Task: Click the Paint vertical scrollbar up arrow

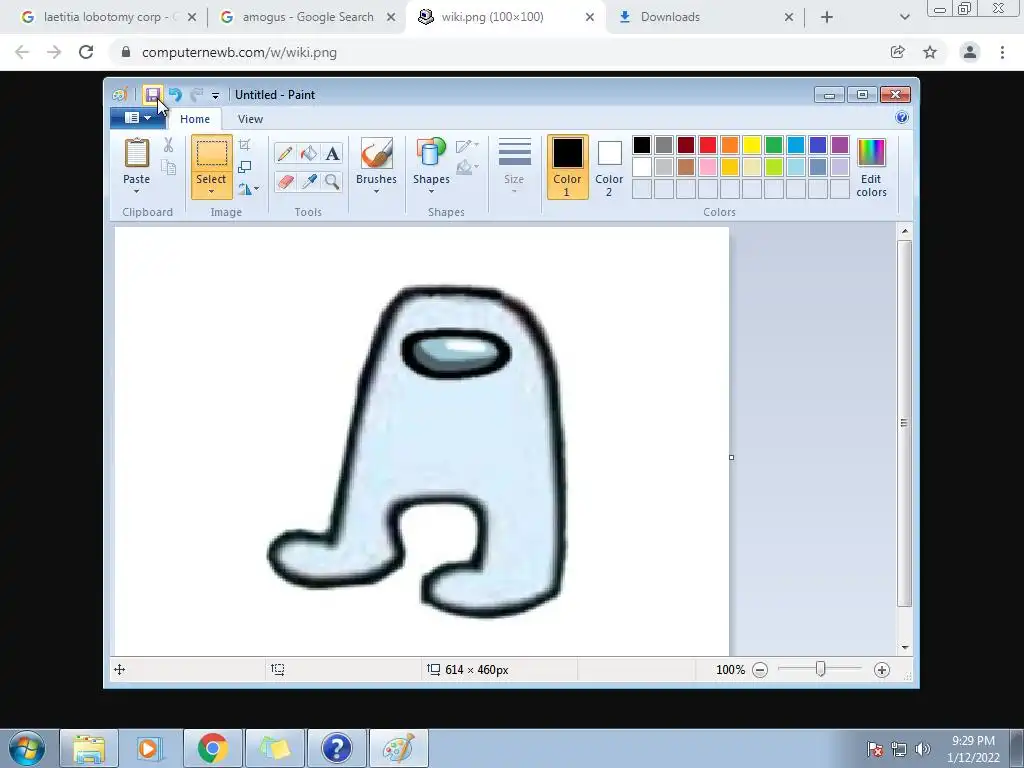Action: 904,231
